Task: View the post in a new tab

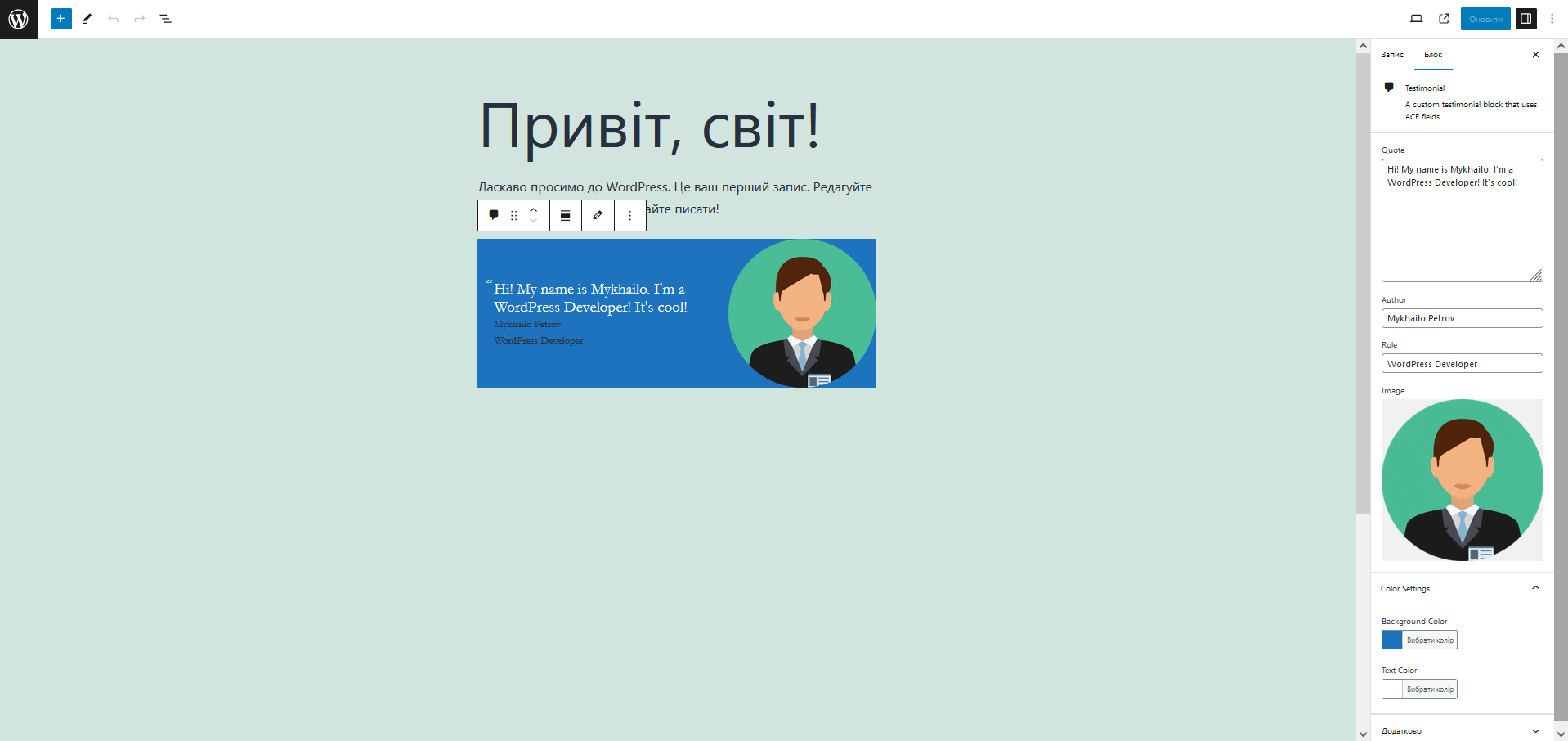Action: pos(1445,19)
